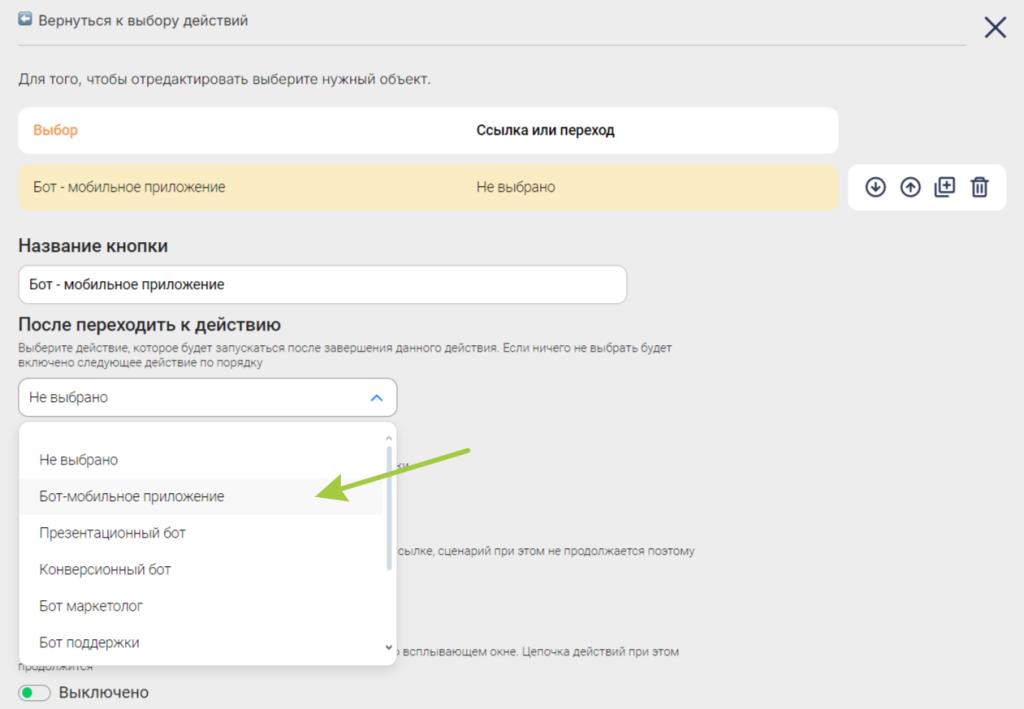Image resolution: width=1024 pixels, height=709 pixels.
Task: Click the Не выбрано cell in highlighted row
Action: pos(516,187)
